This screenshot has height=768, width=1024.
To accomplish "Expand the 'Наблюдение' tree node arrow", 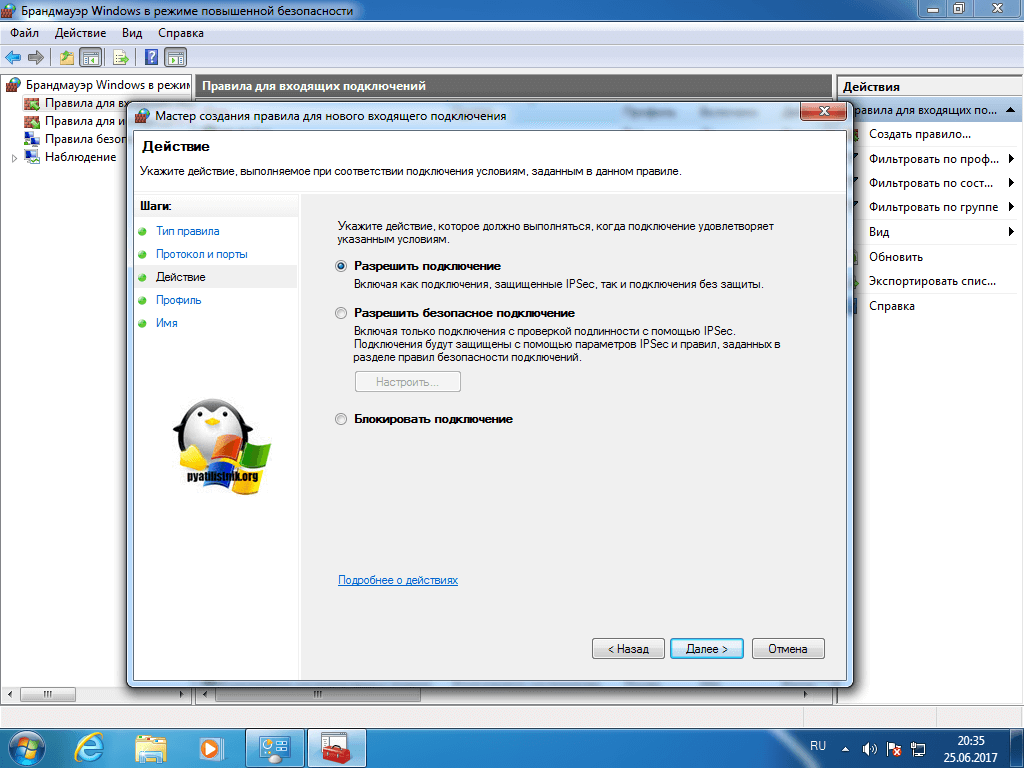I will coord(14,158).
